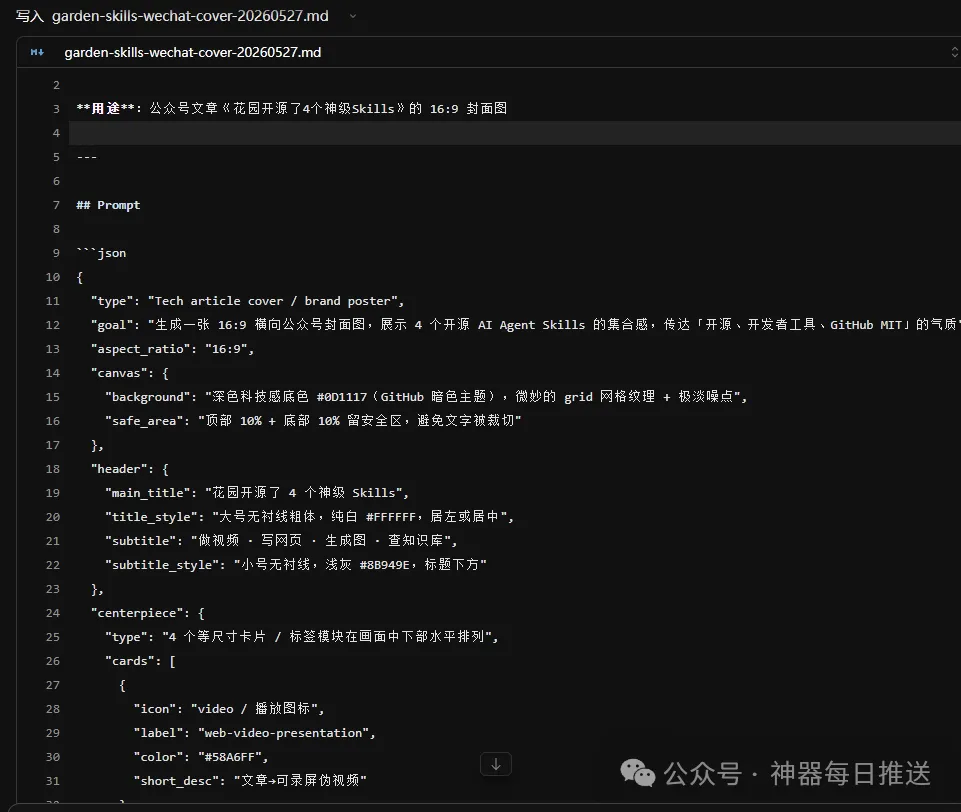The image size is (961, 812).
Task: Click the "label": "web-video-presentation" line
Action: click(254, 733)
